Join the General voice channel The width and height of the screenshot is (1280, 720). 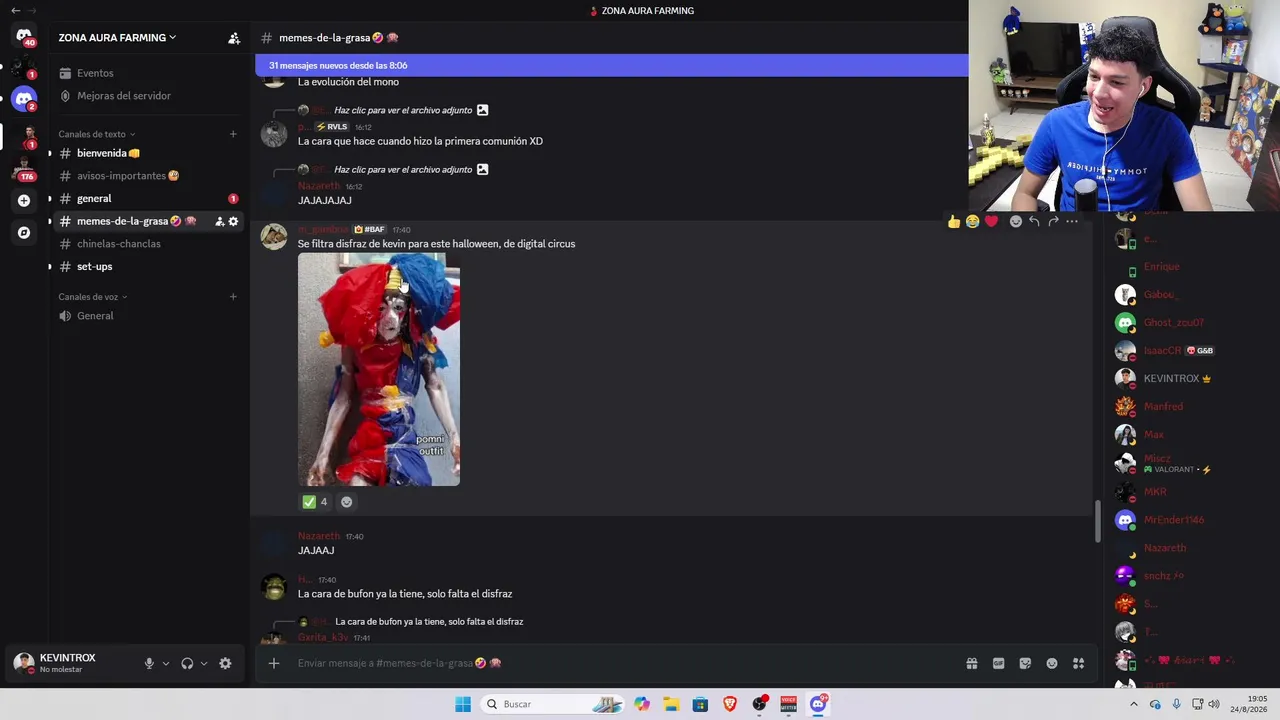(146, 316)
